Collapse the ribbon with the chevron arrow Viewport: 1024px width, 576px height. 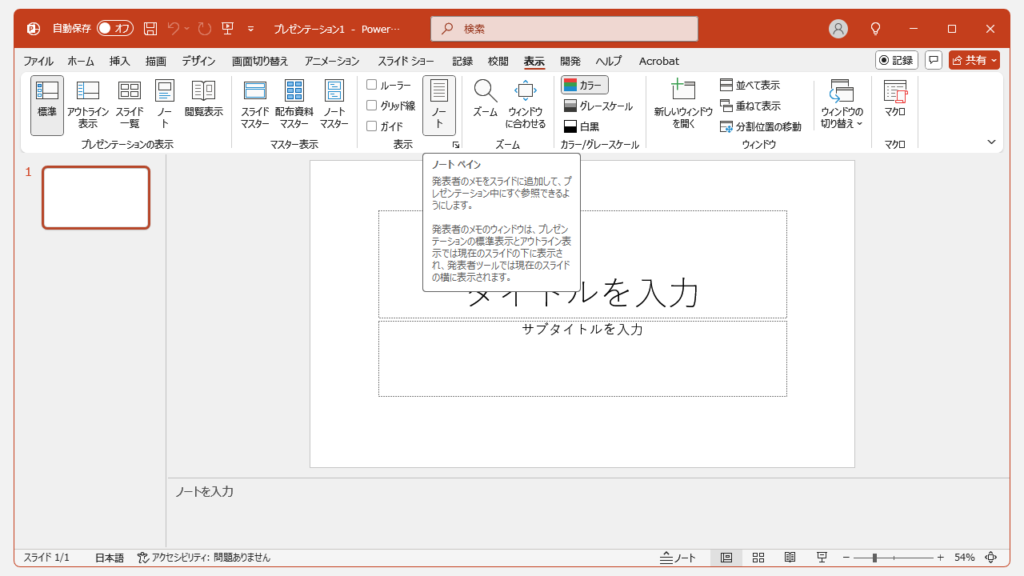coord(992,142)
